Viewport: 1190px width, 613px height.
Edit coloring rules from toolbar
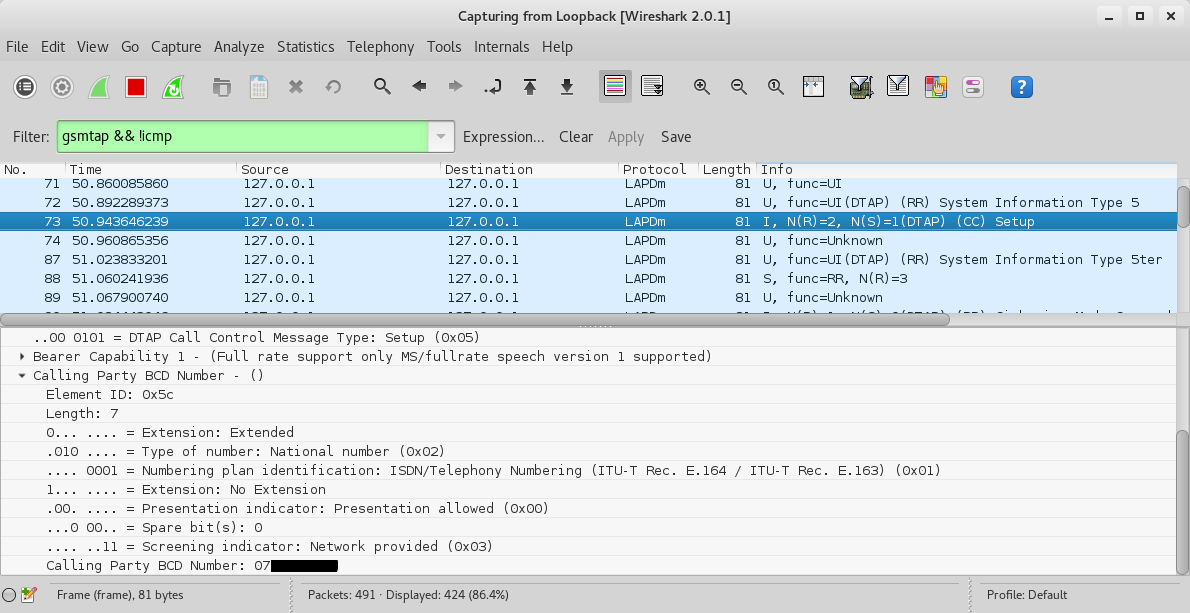click(935, 86)
